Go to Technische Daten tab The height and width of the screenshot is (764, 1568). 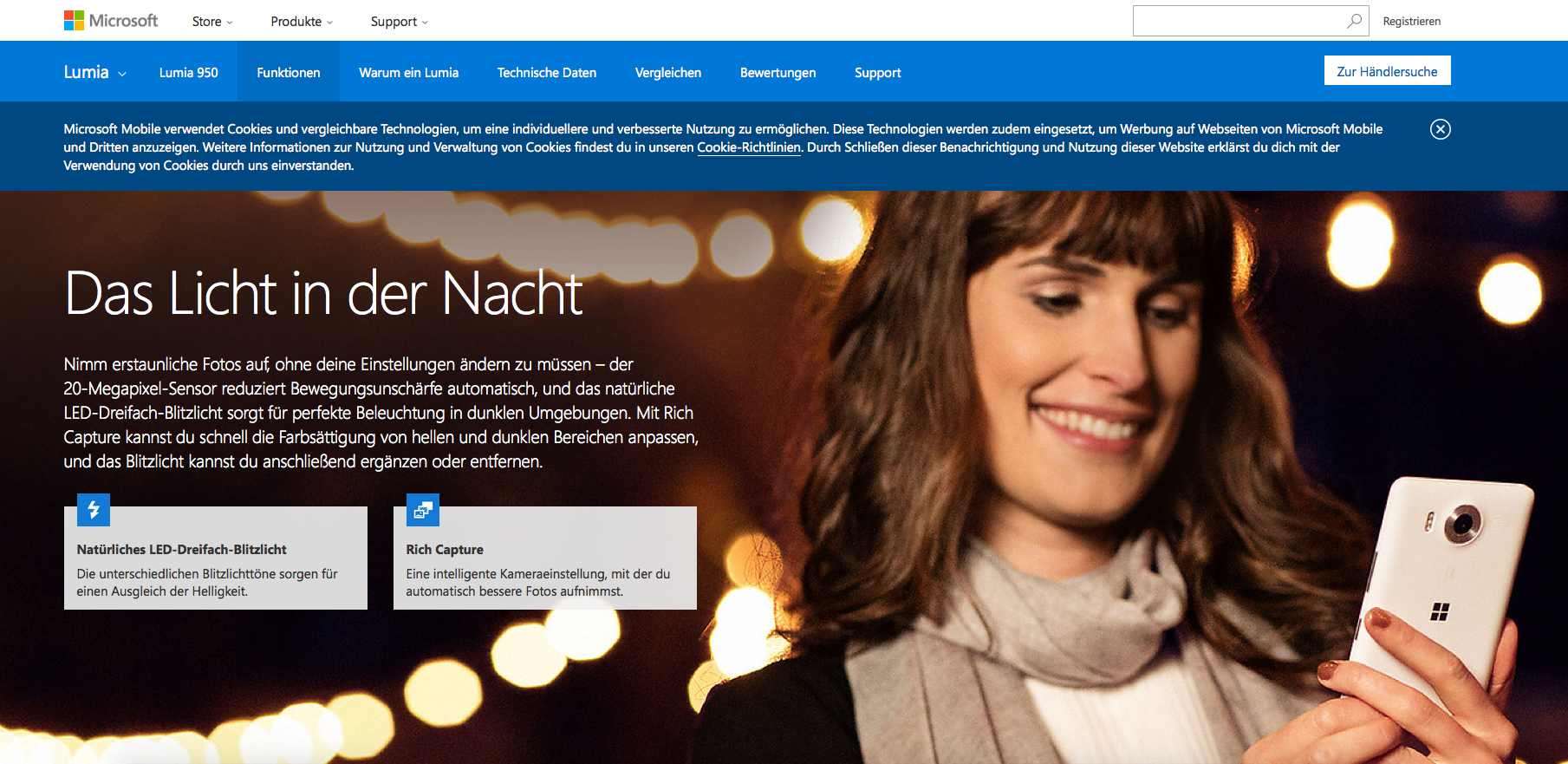[546, 73]
